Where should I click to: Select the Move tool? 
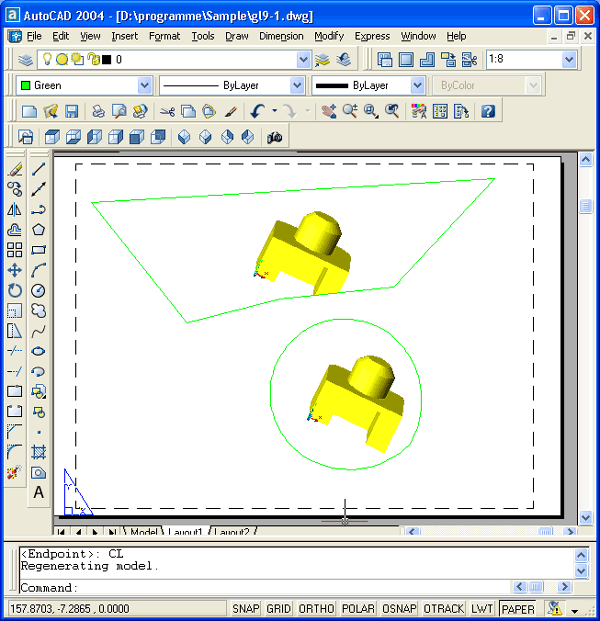tap(15, 270)
